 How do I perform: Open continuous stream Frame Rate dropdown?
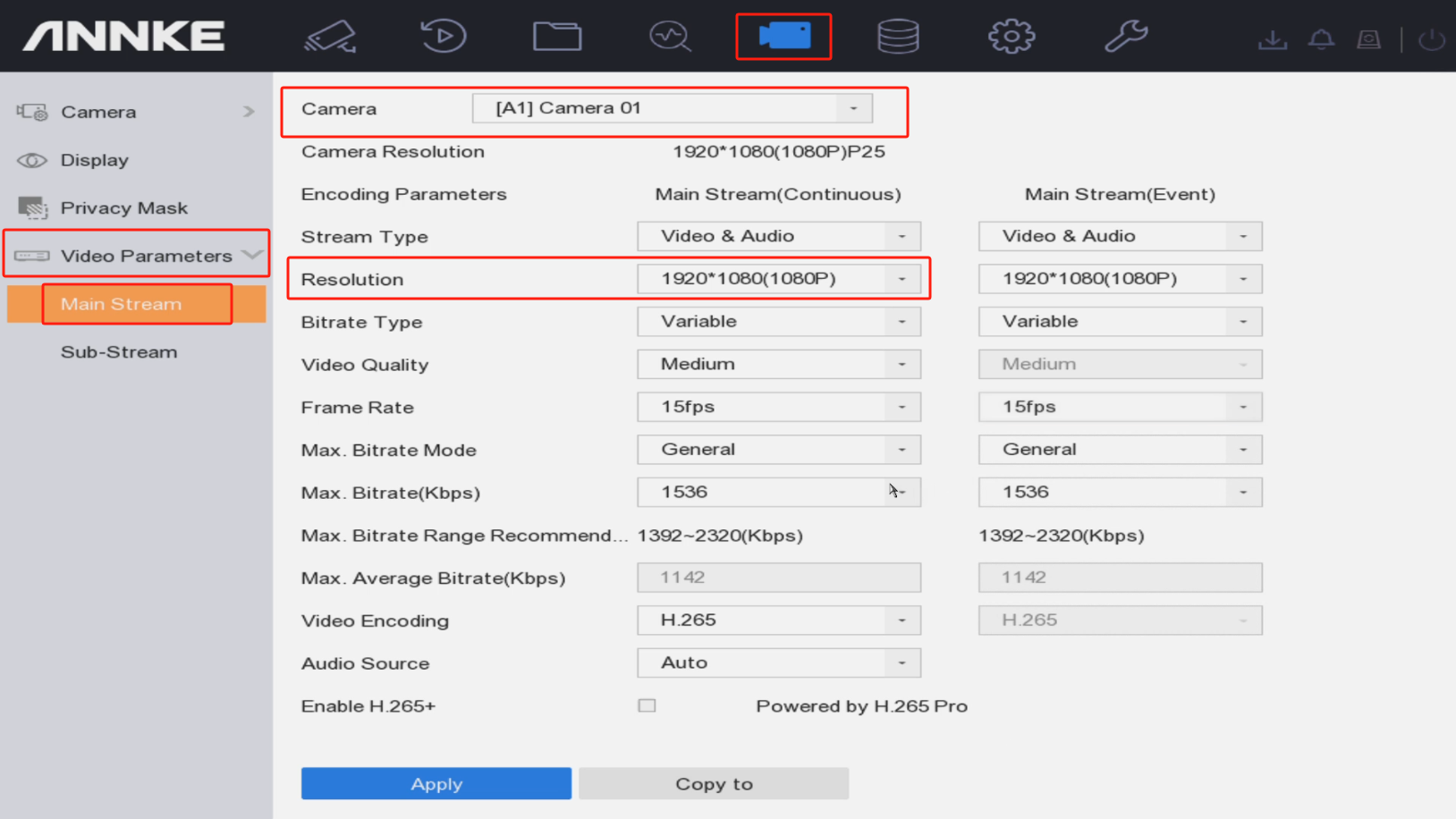(778, 407)
